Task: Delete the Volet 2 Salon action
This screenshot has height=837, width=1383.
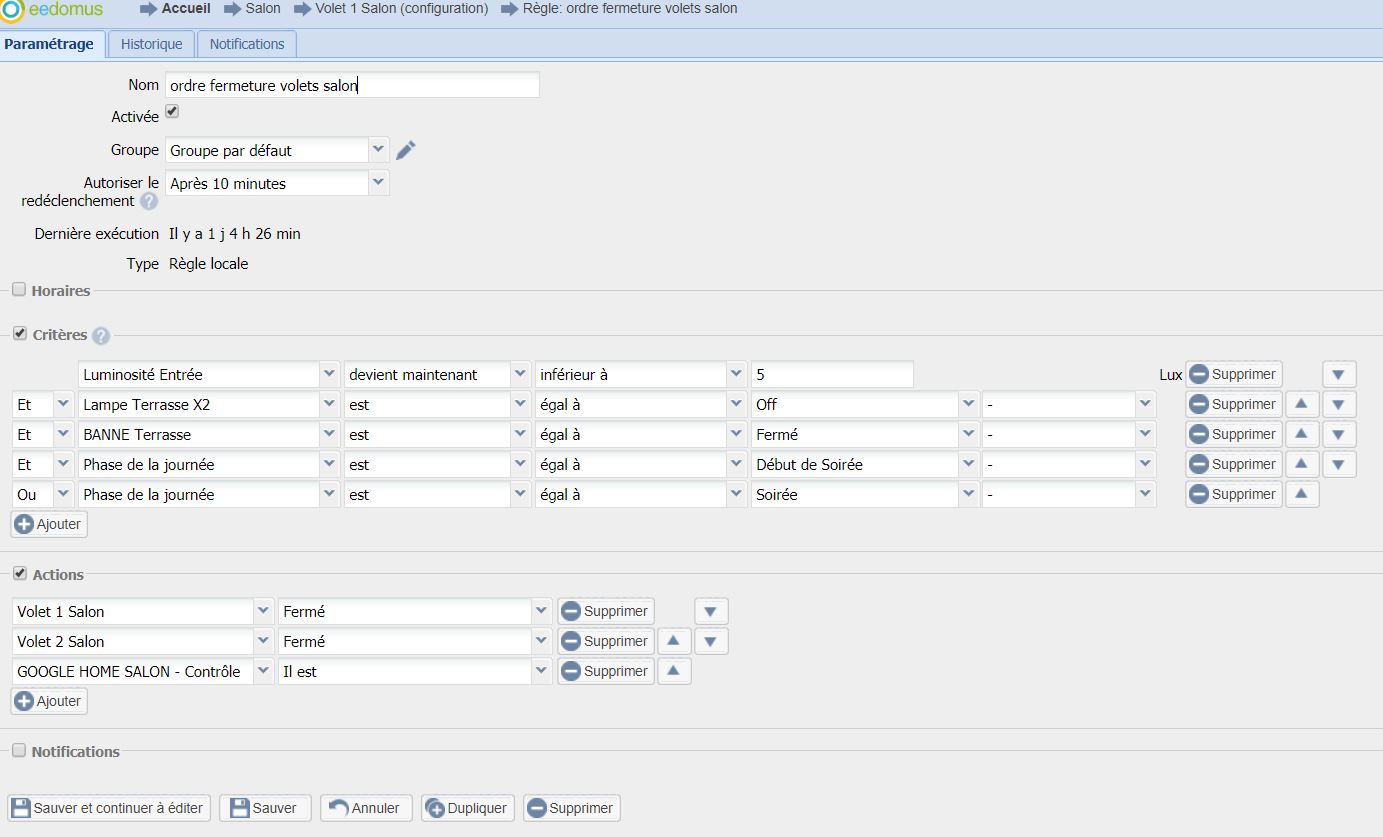Action: pos(606,641)
